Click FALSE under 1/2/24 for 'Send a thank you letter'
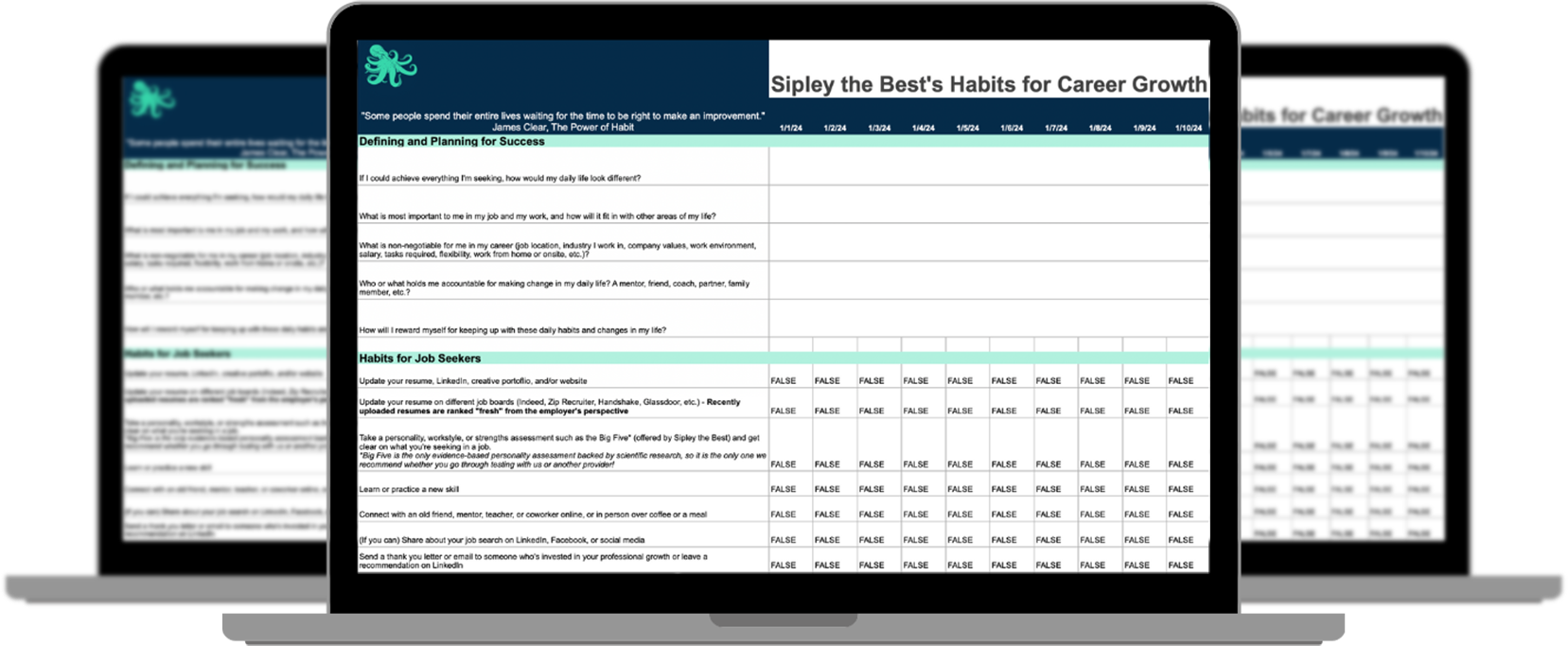Image resolution: width=1568 pixels, height=646 pixels. [x=827, y=565]
